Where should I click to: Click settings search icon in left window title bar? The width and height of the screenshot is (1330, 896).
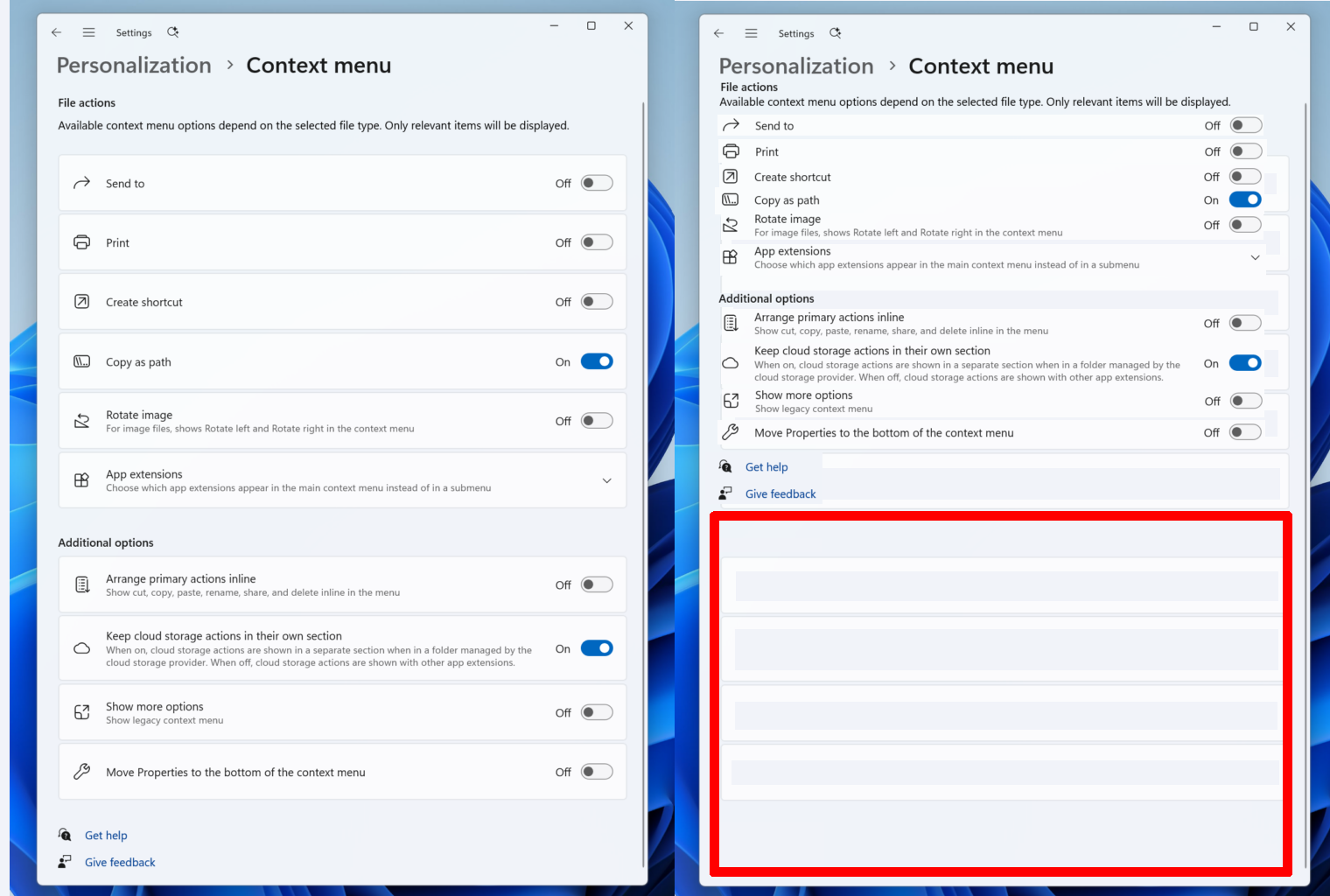[x=173, y=32]
